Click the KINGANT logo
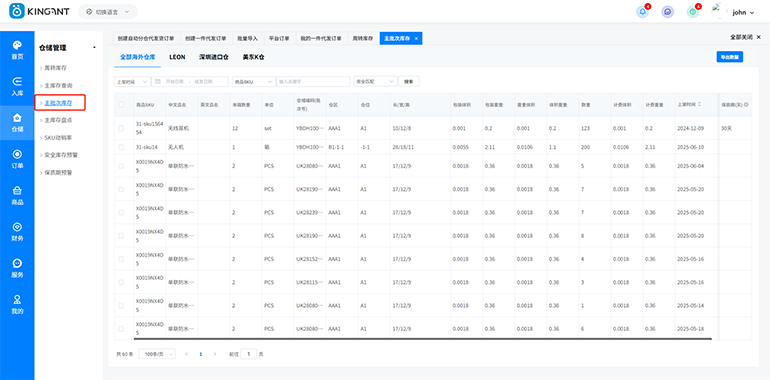The width and height of the screenshot is (770, 380). click(39, 11)
